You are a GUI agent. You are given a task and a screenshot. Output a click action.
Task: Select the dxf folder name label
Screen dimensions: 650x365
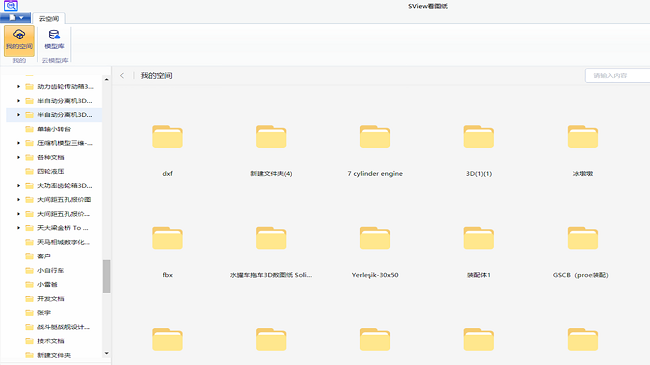coord(167,173)
